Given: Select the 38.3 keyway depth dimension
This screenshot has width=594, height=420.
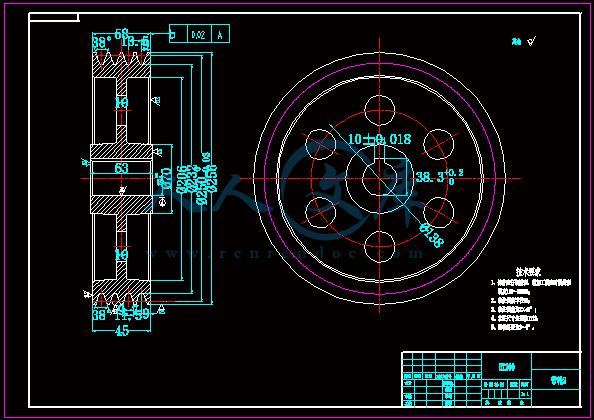Looking at the screenshot, I should [439, 176].
